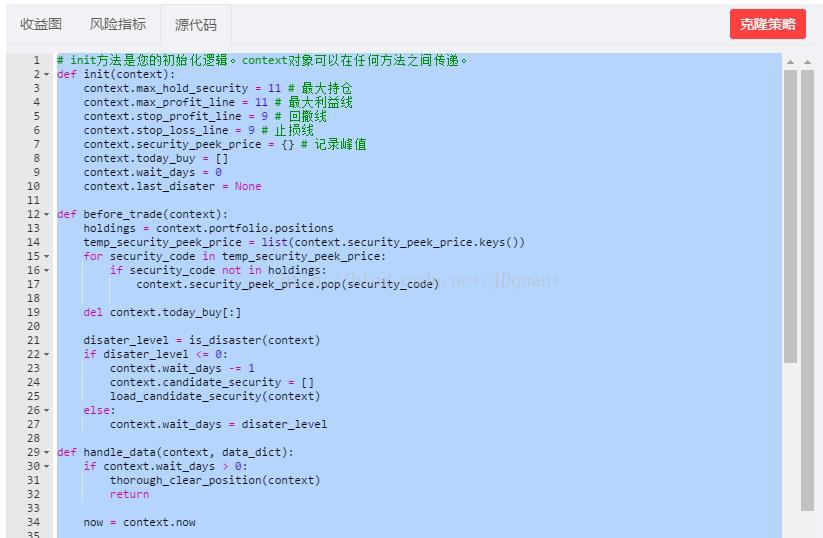Click 'is_disaster(context)' on line 21
This screenshot has height=538, width=823.
(x=255, y=340)
